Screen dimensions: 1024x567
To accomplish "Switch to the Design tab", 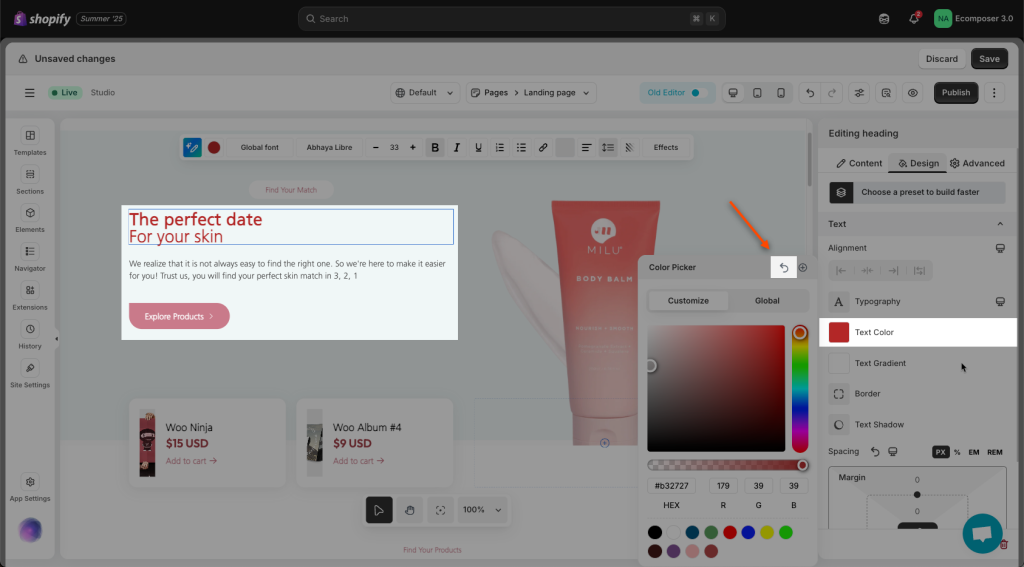I will coord(918,163).
